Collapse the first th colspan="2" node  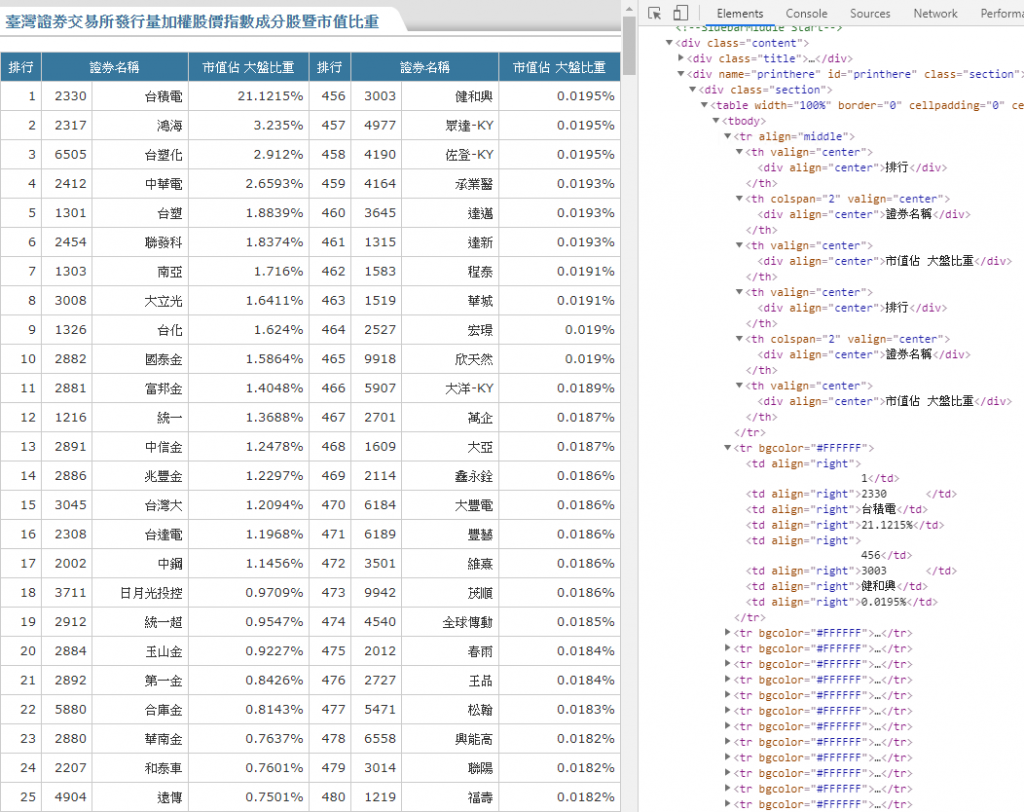coord(739,199)
